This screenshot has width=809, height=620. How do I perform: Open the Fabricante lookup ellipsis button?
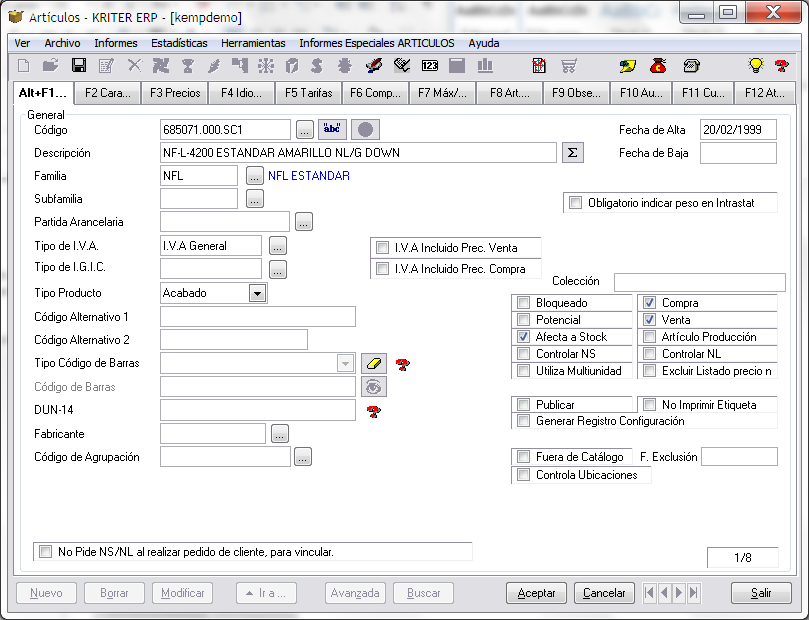(x=280, y=434)
